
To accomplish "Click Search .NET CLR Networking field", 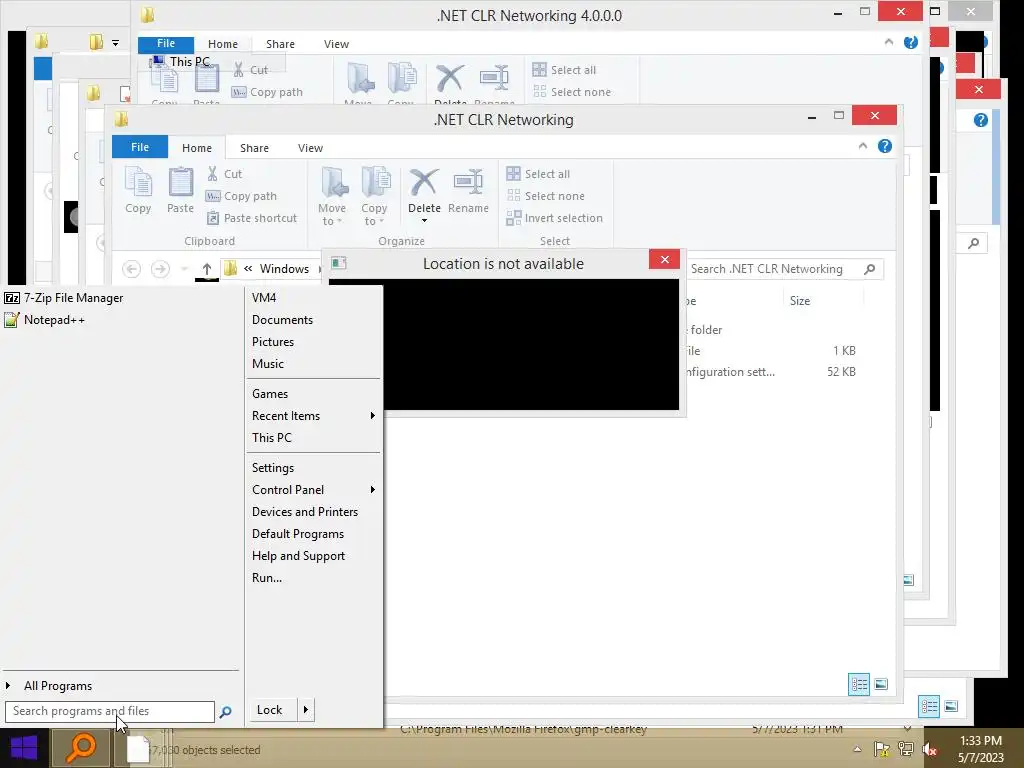I will click(x=784, y=269).
